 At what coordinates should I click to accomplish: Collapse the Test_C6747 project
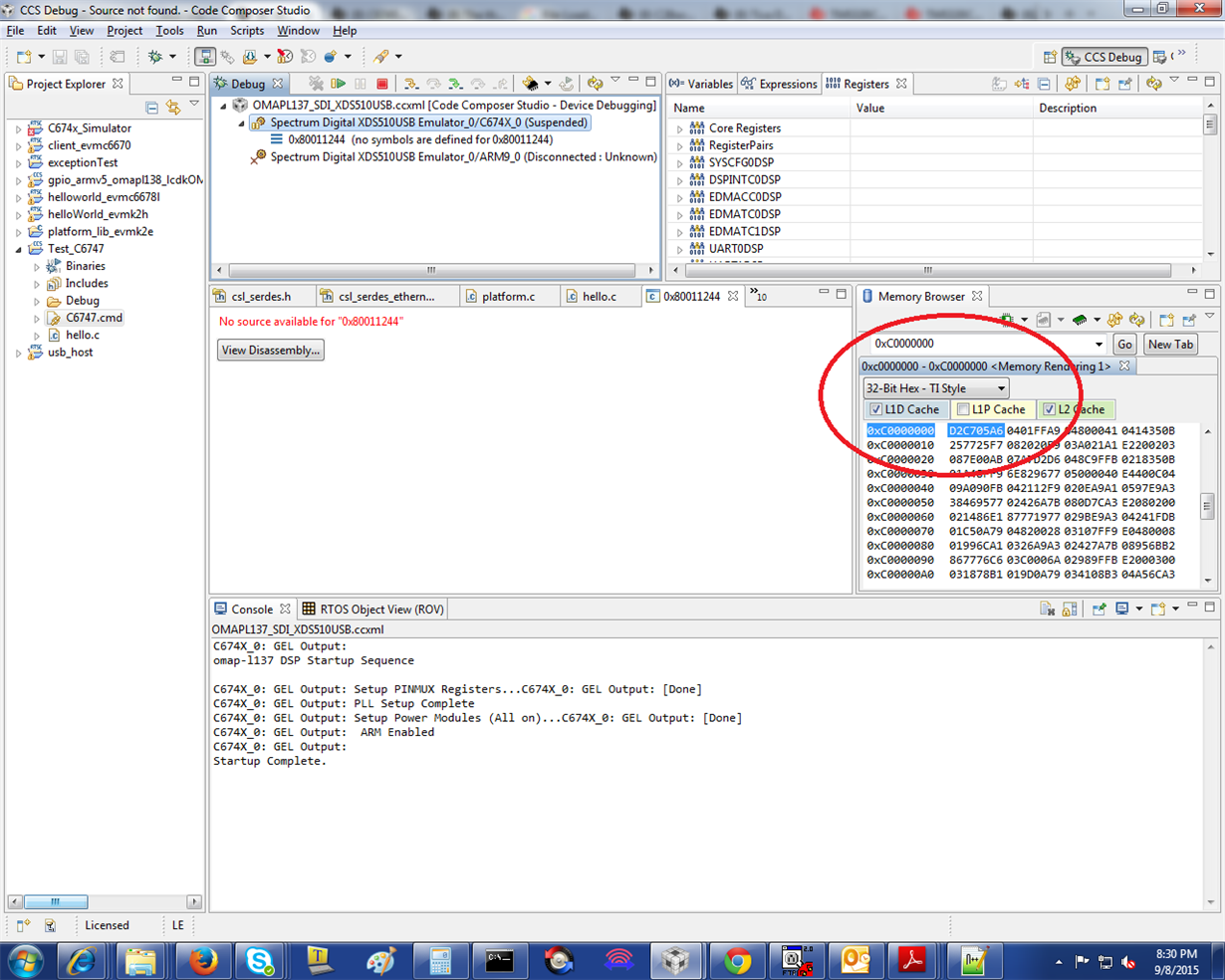[x=18, y=249]
